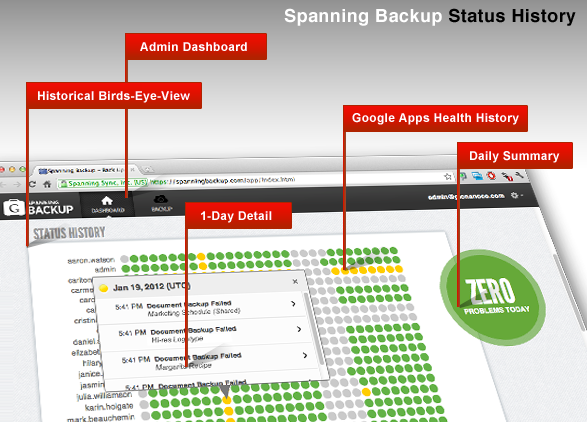Image resolution: width=587 pixels, height=422 pixels.
Task: Select user aaron.watson in status list
Action: (x=91, y=260)
